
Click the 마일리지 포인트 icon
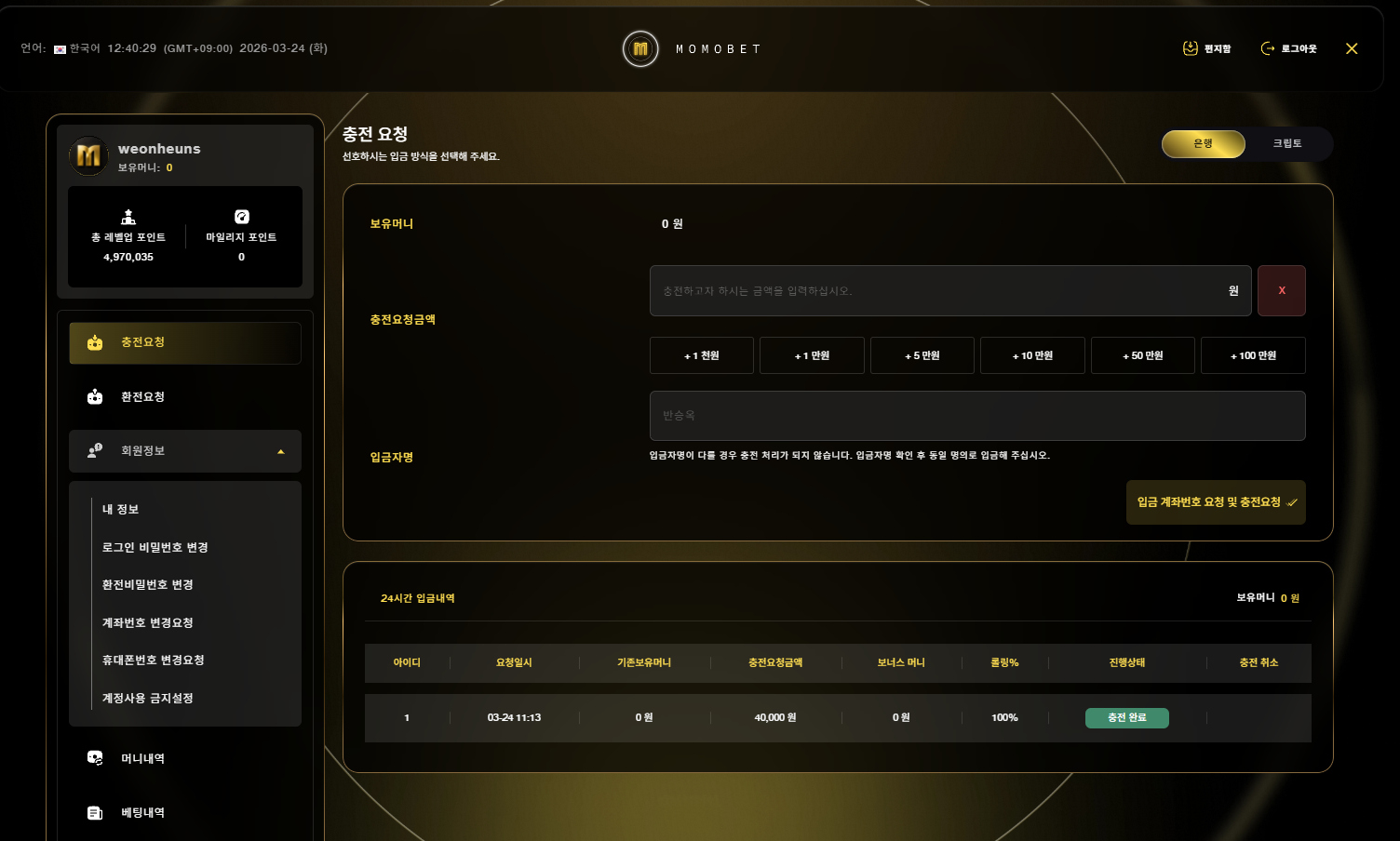pos(242,217)
